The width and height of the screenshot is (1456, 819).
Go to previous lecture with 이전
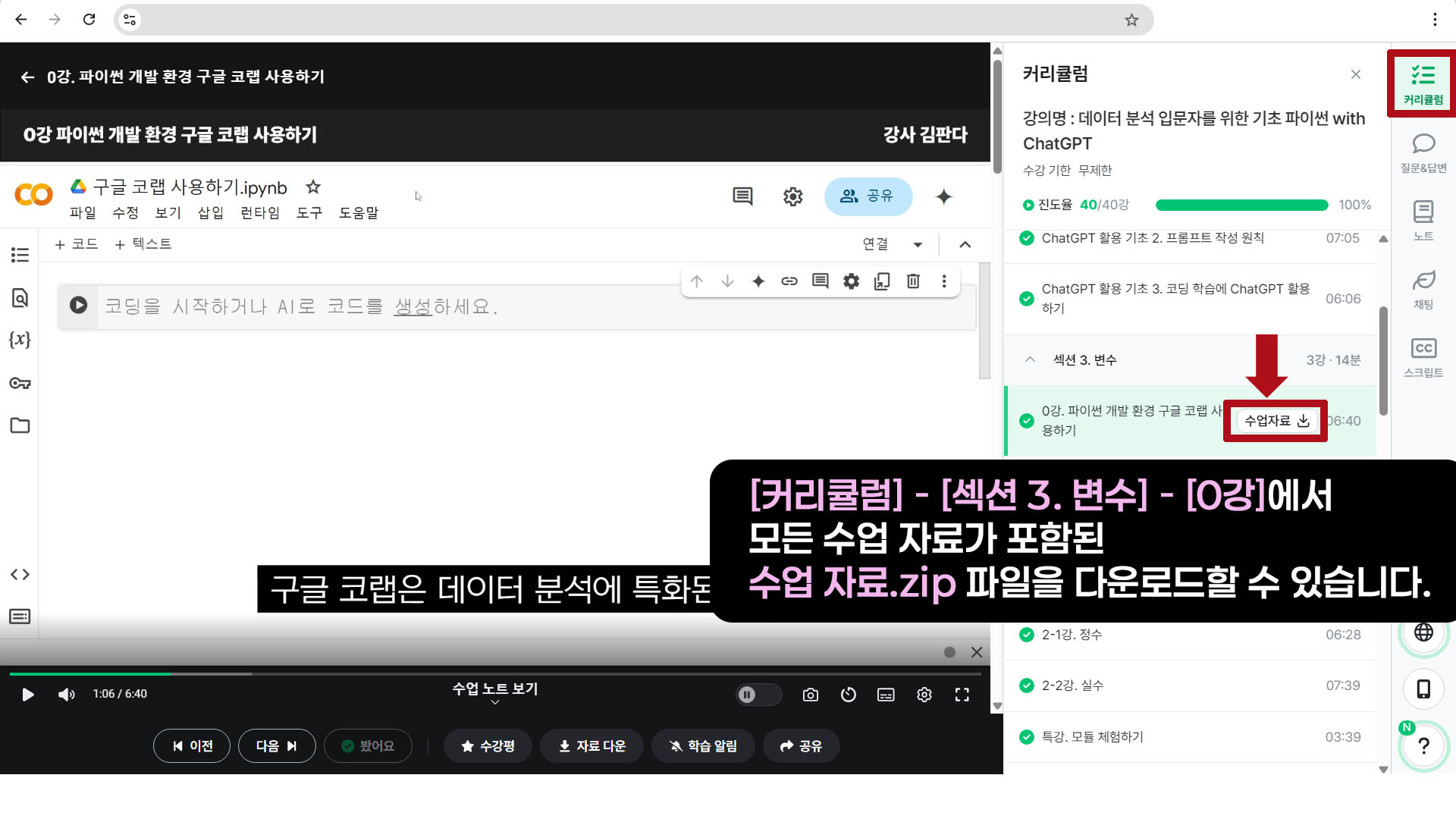192,746
